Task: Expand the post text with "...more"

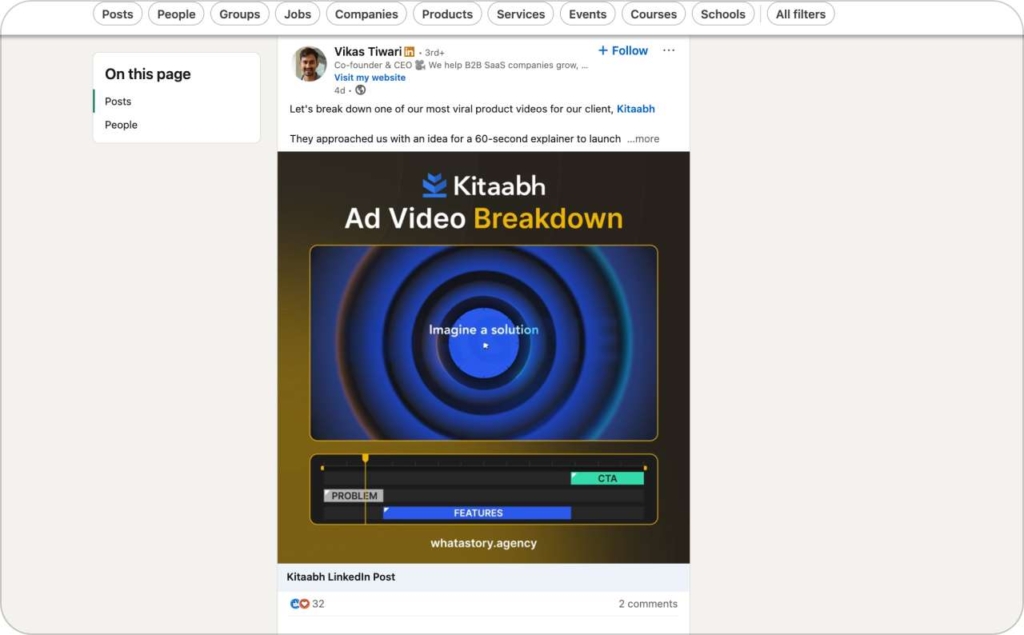Action: point(643,139)
